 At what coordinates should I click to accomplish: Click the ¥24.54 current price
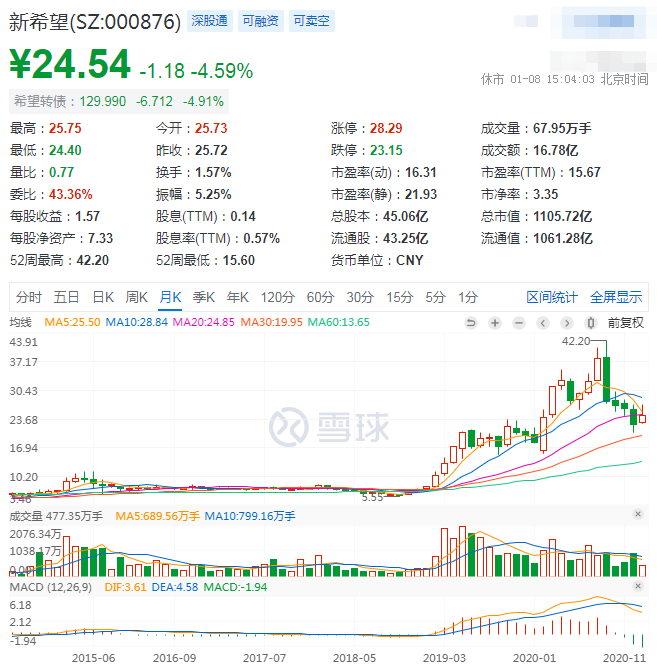click(70, 64)
